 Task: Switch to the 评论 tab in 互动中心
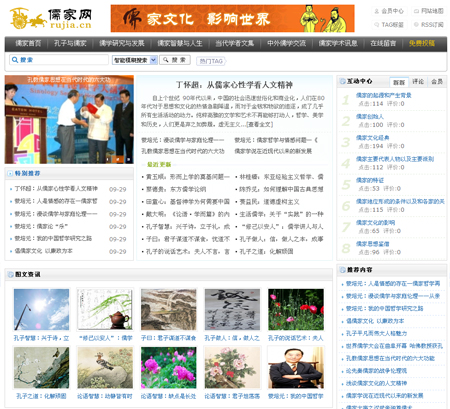(418, 81)
